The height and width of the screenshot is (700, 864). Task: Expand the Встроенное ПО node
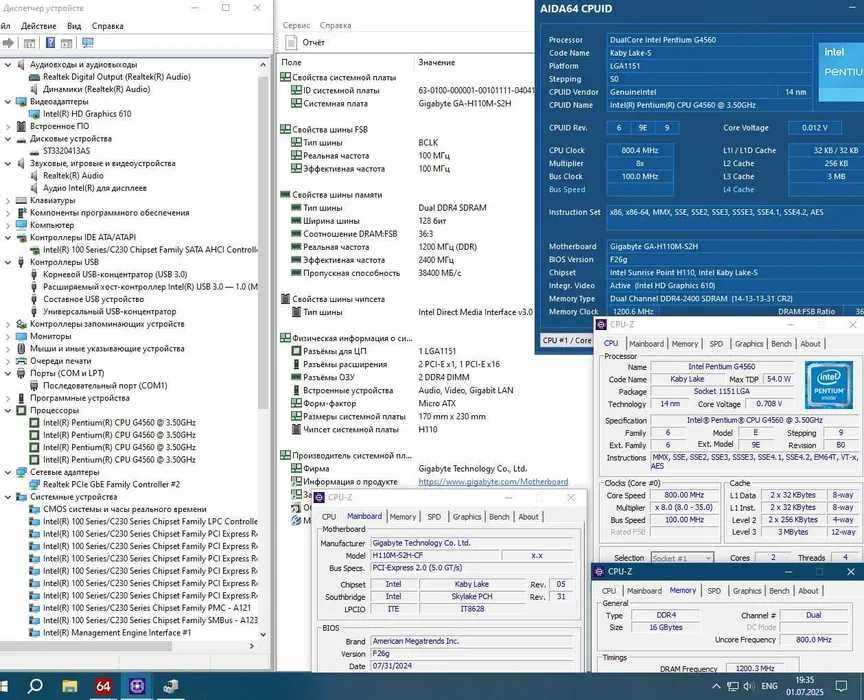tap(8, 126)
